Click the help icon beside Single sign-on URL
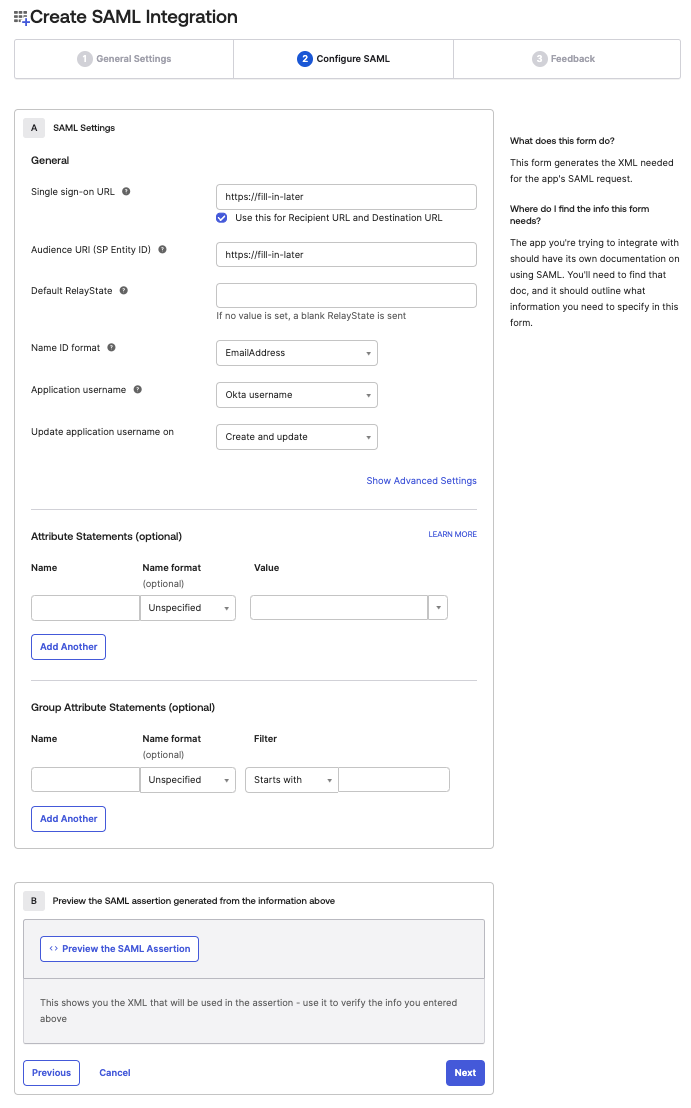 [x=126, y=192]
